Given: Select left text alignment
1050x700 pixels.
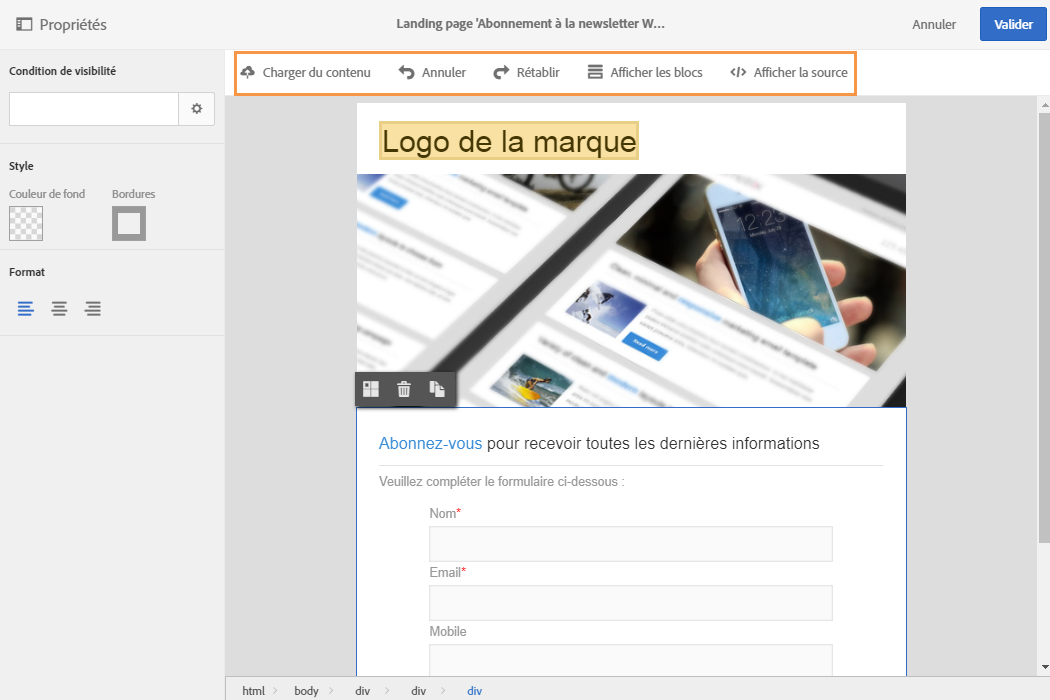Looking at the screenshot, I should [25, 309].
